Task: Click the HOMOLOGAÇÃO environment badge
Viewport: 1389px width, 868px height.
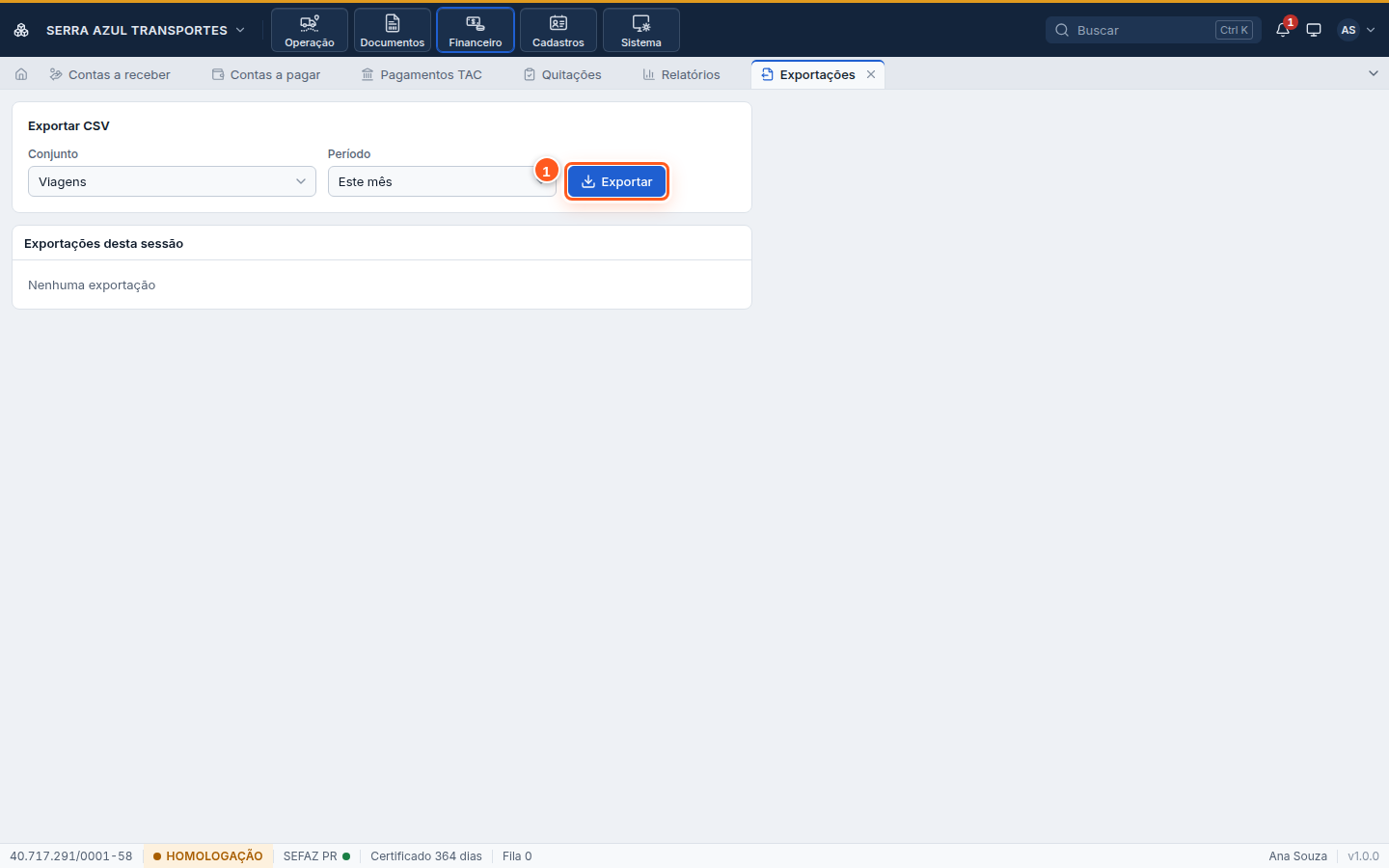Action: click(207, 856)
